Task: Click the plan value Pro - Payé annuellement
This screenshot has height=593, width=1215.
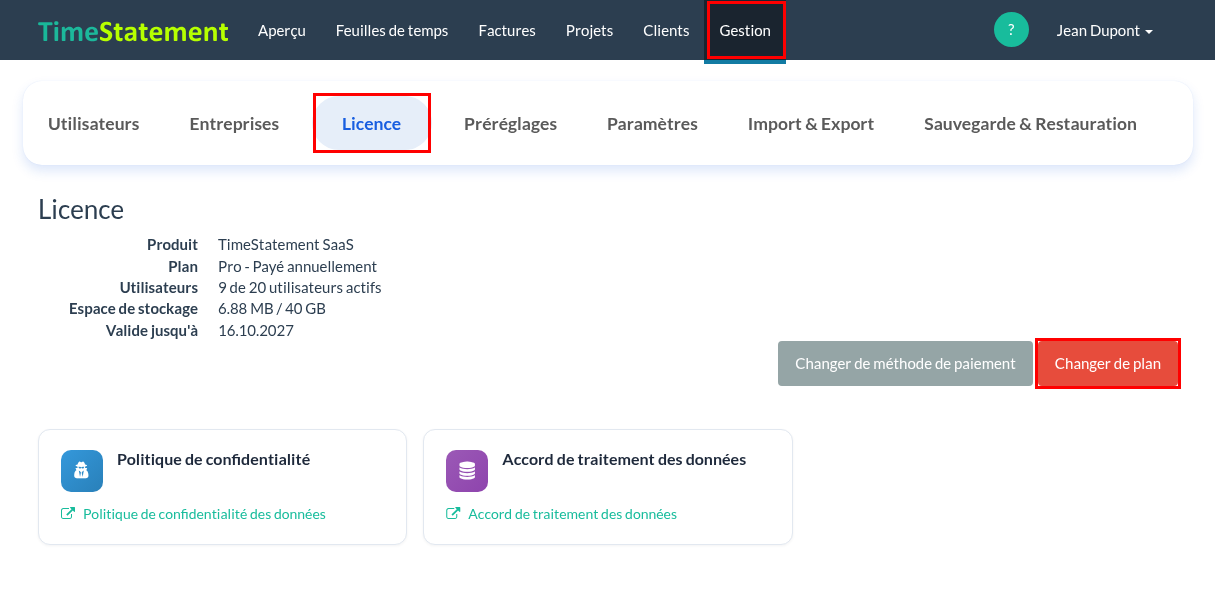Action: click(x=297, y=267)
